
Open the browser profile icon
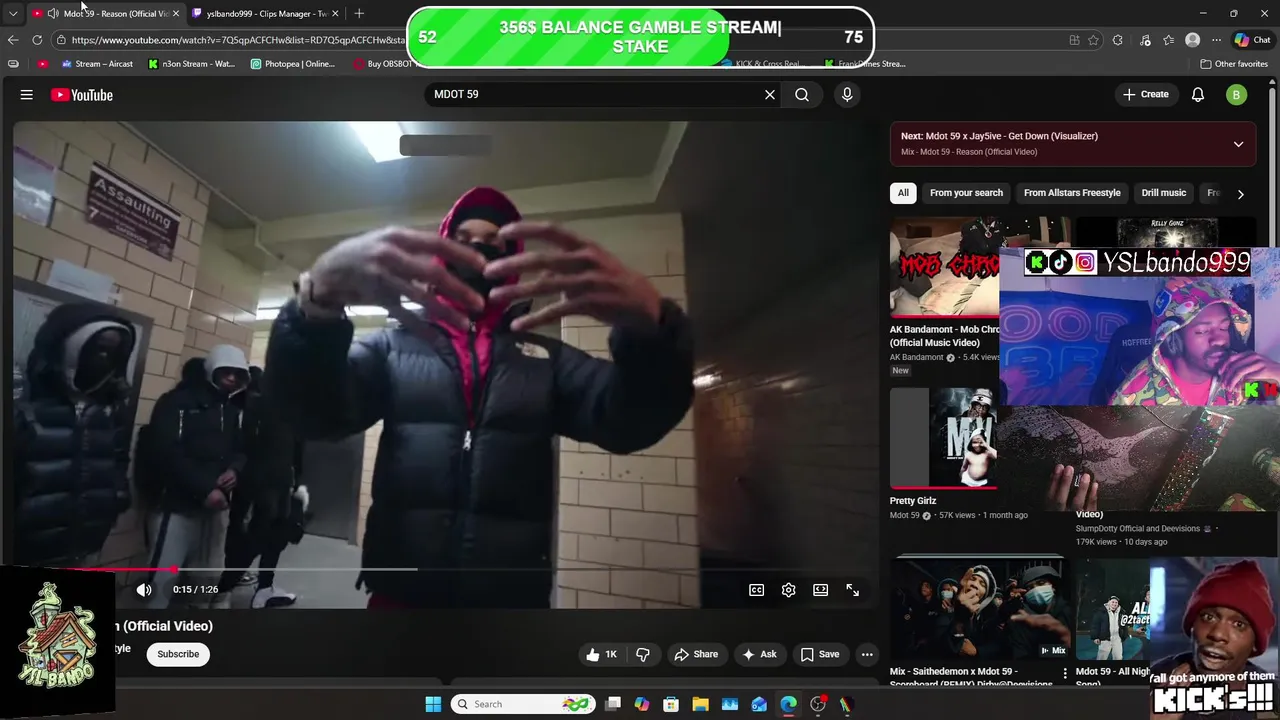click(x=1192, y=40)
